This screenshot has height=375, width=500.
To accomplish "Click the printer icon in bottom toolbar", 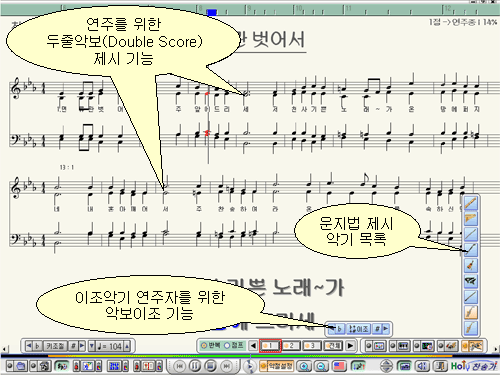I will tap(44, 366).
